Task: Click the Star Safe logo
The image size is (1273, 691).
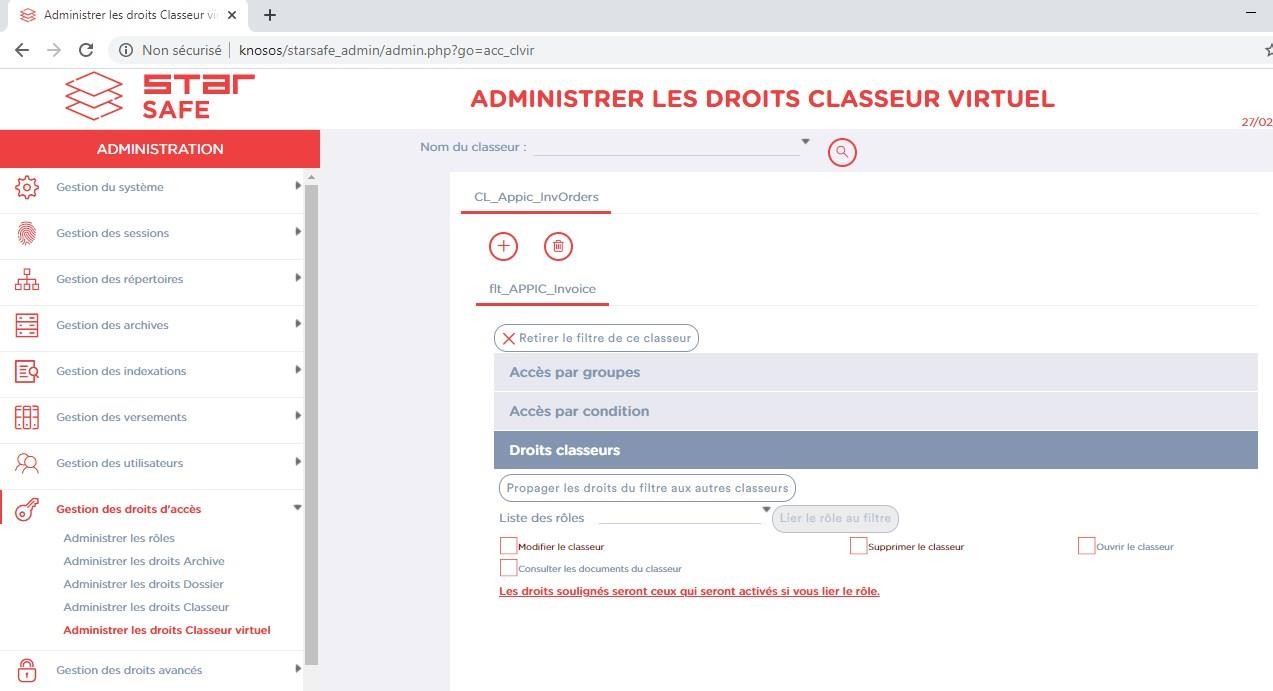Action: pyautogui.click(x=160, y=97)
